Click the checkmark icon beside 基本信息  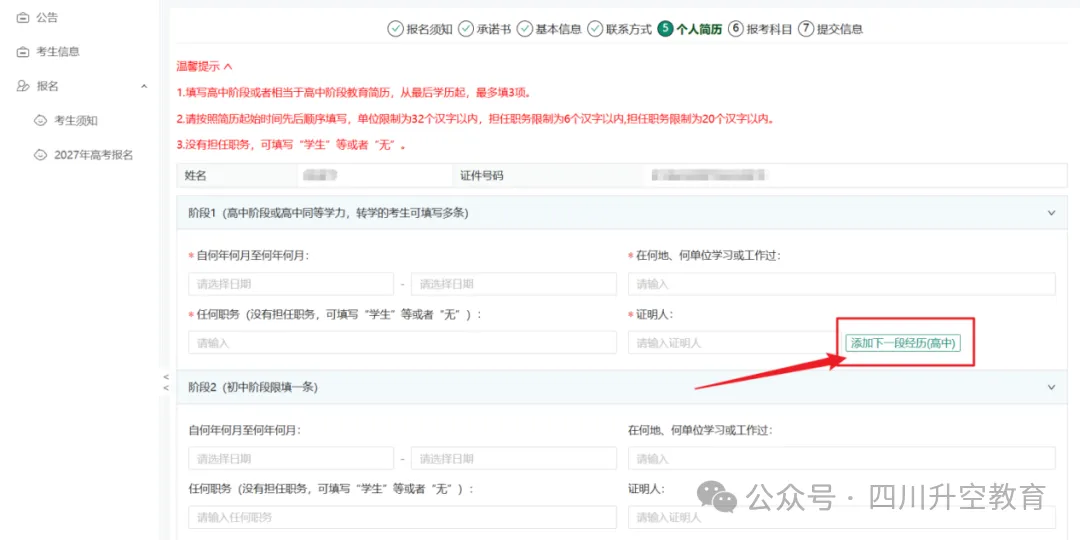526,29
